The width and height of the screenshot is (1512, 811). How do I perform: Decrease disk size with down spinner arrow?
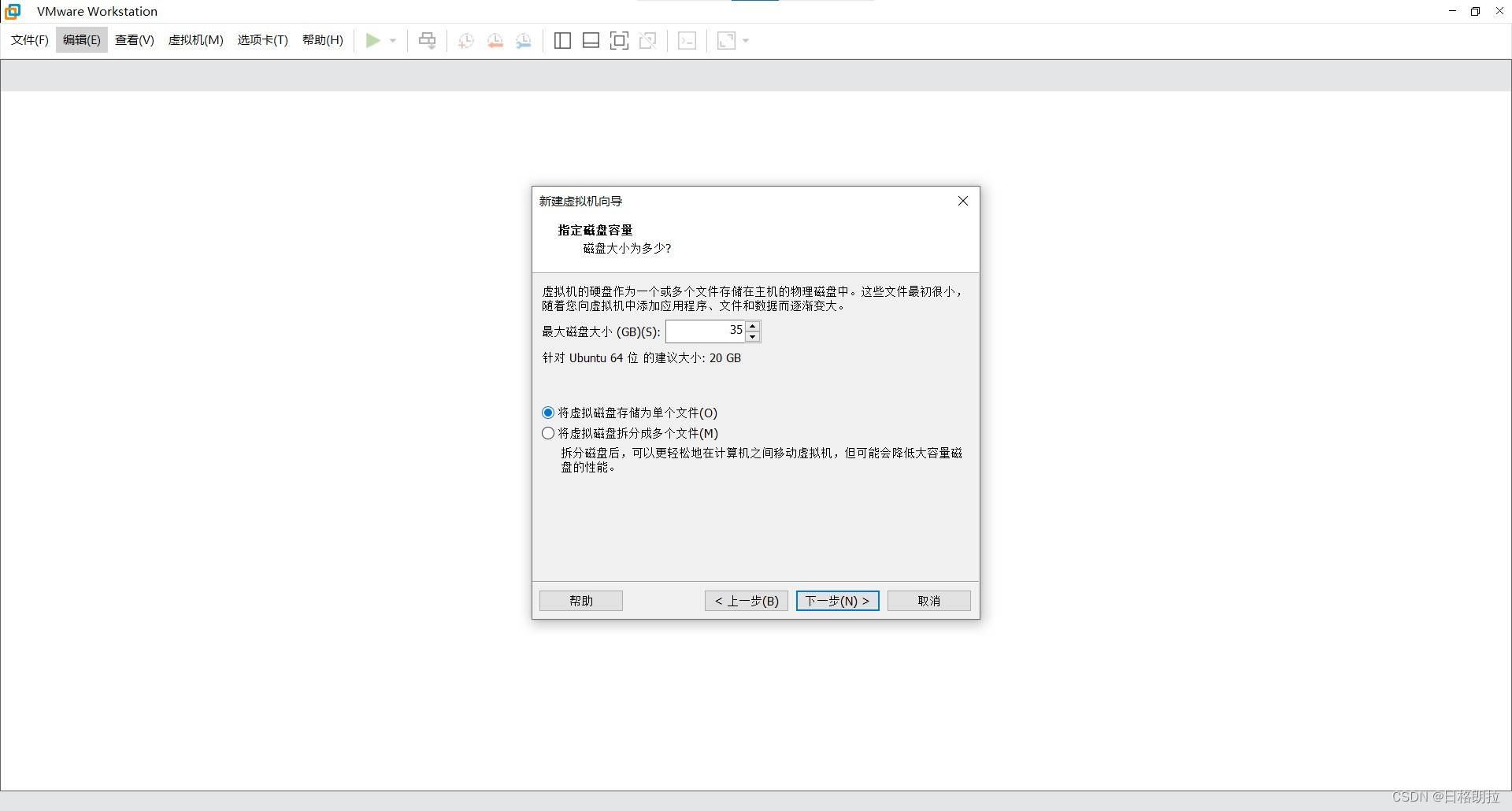[x=753, y=337]
